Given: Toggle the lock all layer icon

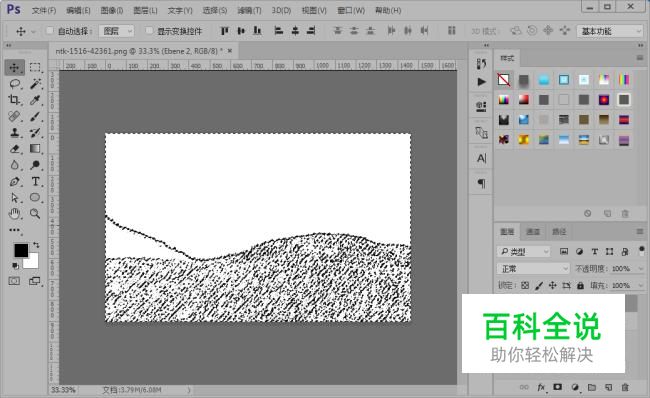Looking at the screenshot, I should coord(580,285).
